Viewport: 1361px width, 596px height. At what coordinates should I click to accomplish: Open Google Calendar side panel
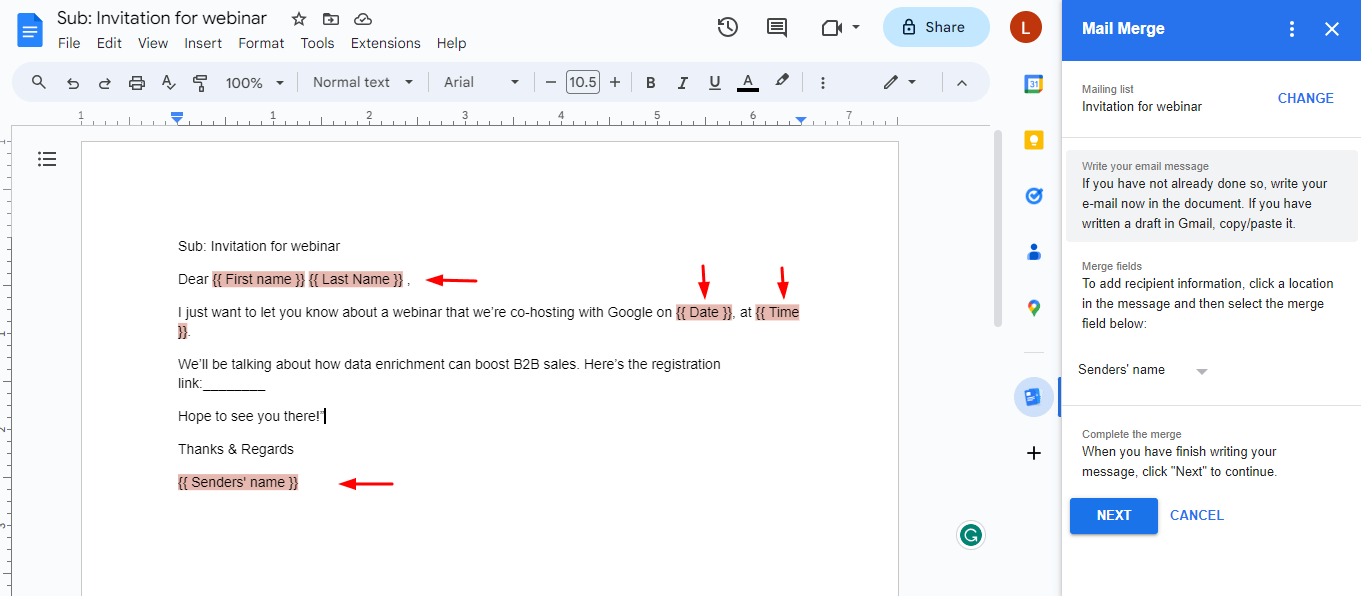pyautogui.click(x=1033, y=84)
